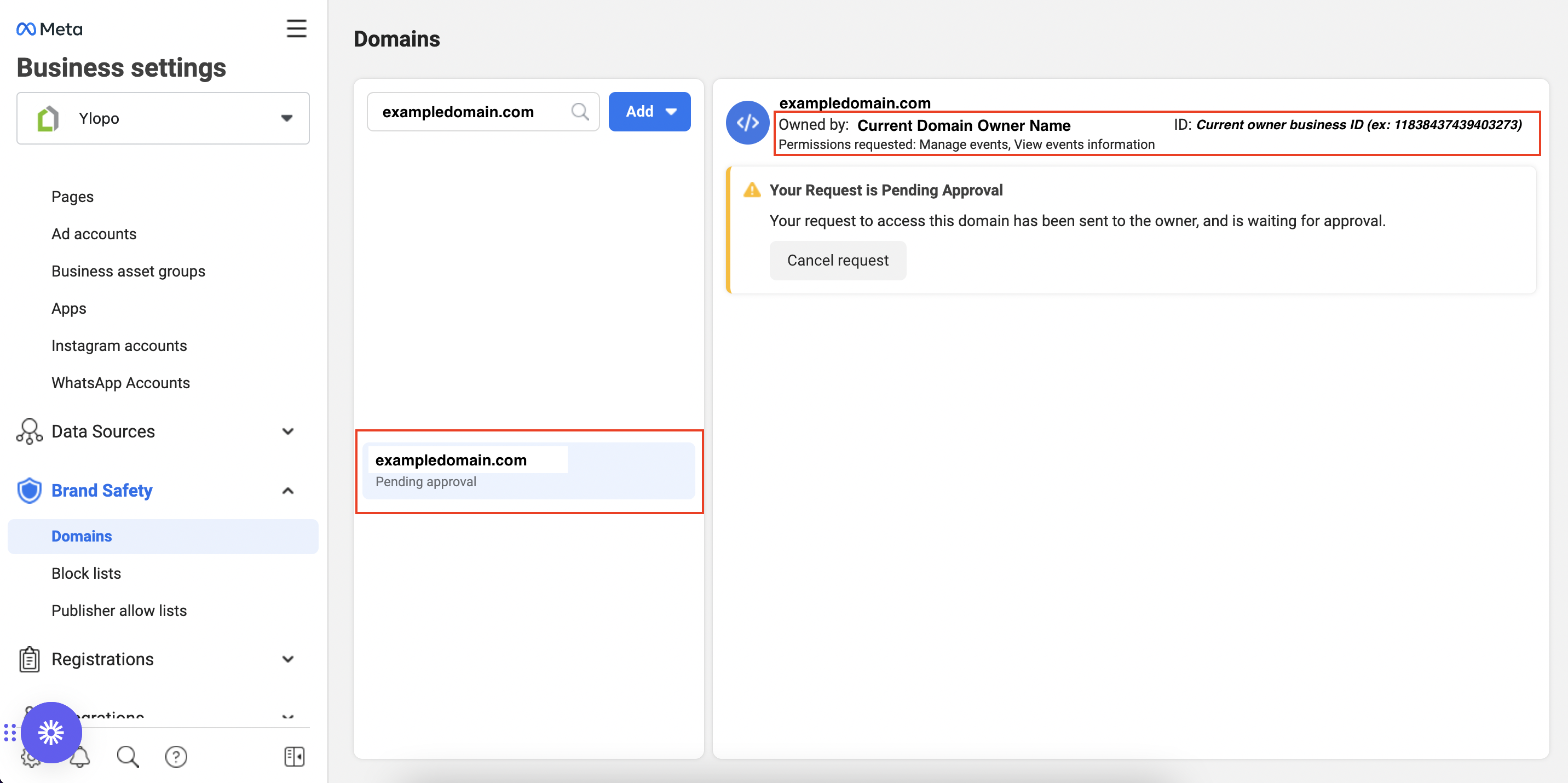The image size is (1568, 783).
Task: Click the exampledomain.com code icon
Action: pyautogui.click(x=747, y=123)
